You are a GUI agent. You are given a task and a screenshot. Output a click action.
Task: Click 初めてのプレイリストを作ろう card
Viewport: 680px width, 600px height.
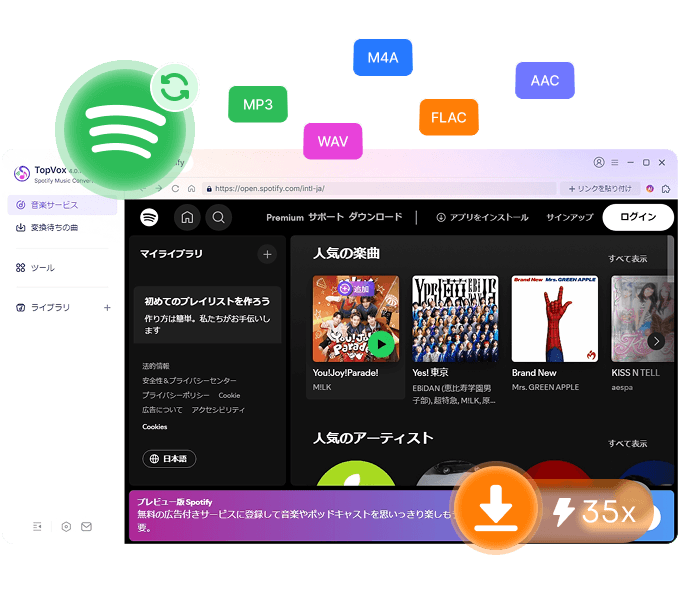(x=207, y=315)
